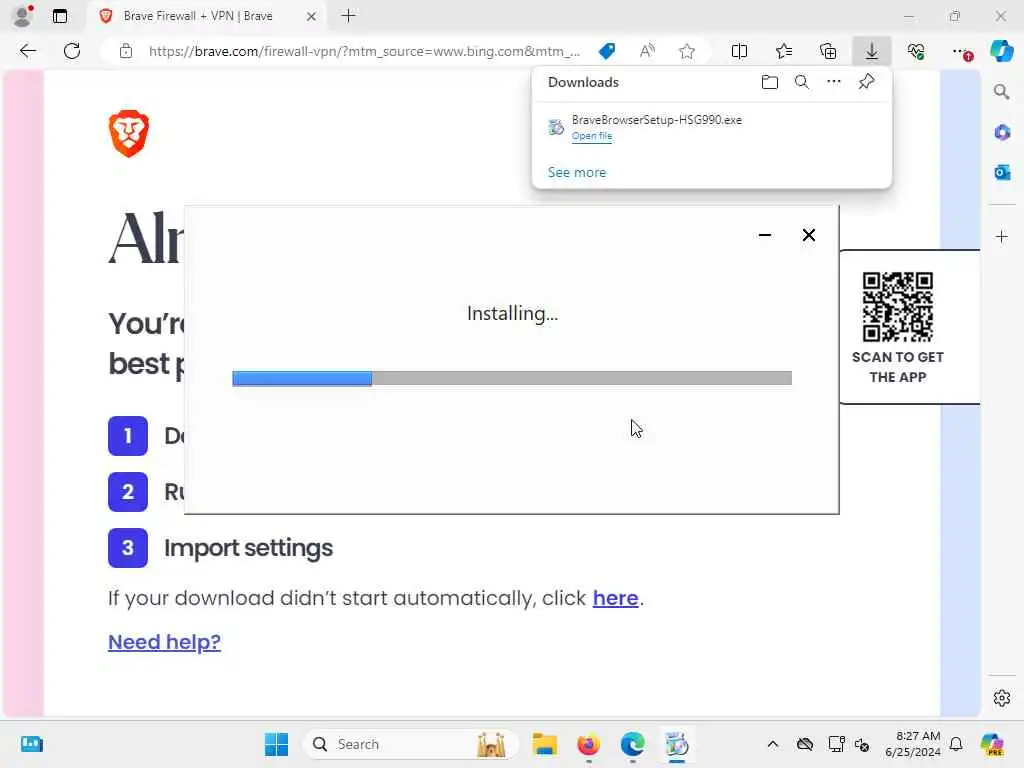Open Microsoft 365 sidebar icon
The image size is (1024, 768).
(1002, 133)
